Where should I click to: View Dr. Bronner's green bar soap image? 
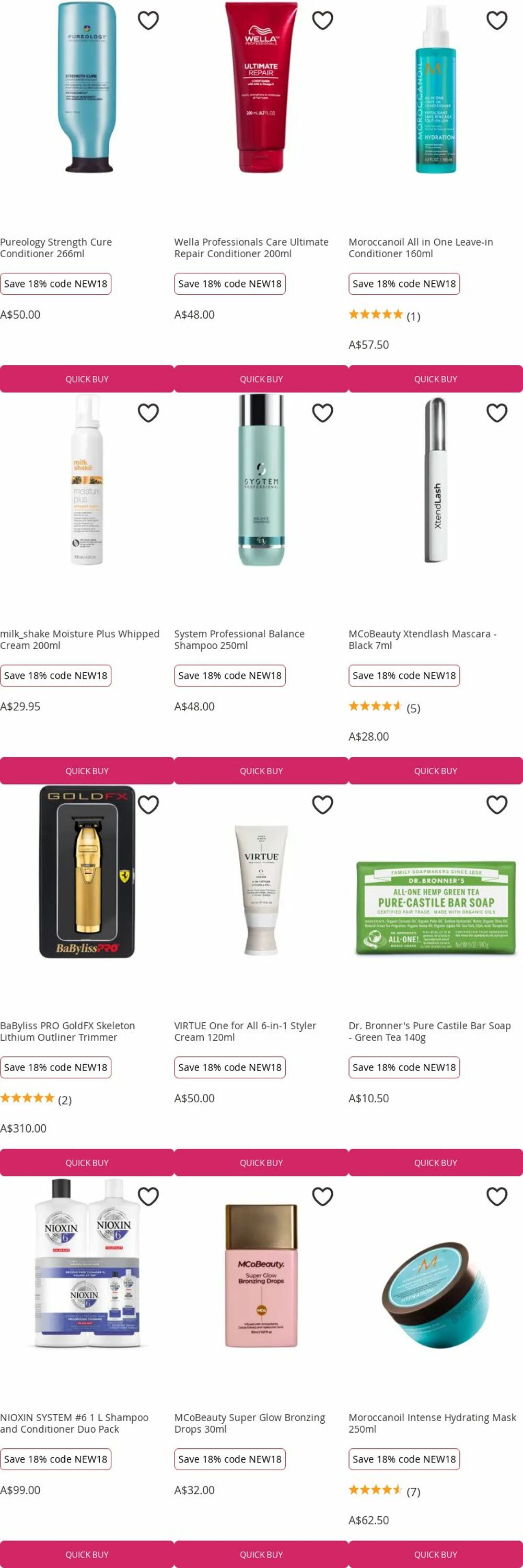coord(436,907)
